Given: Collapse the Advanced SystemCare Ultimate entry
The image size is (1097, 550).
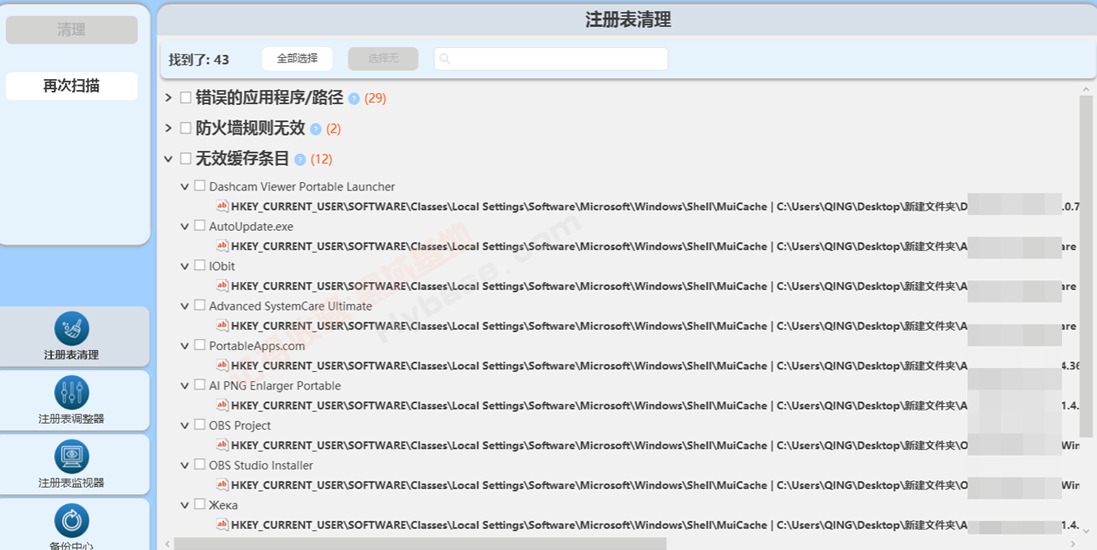Looking at the screenshot, I should [x=185, y=306].
